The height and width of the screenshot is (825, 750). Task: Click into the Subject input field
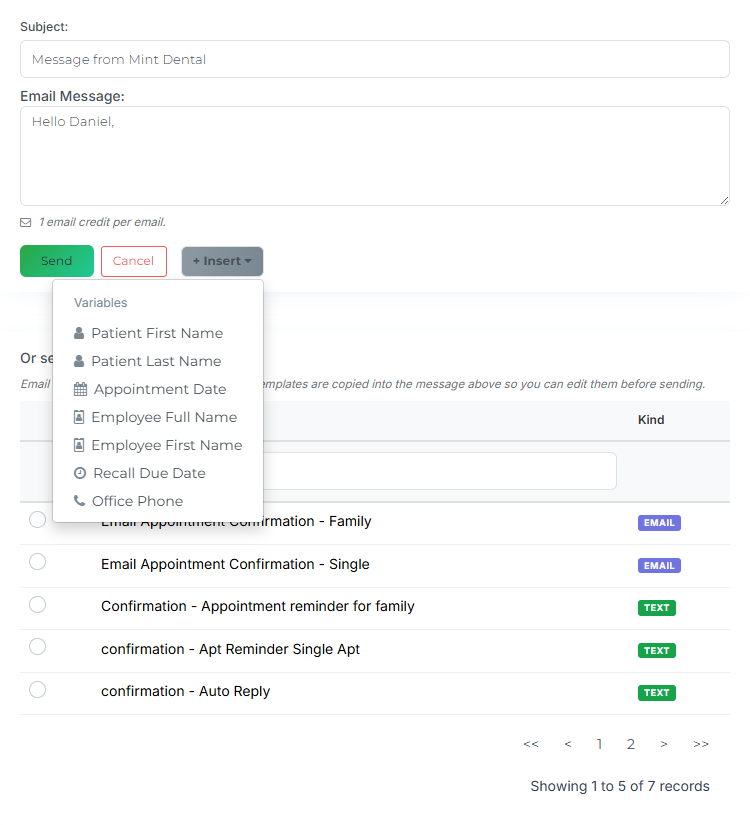[375, 59]
